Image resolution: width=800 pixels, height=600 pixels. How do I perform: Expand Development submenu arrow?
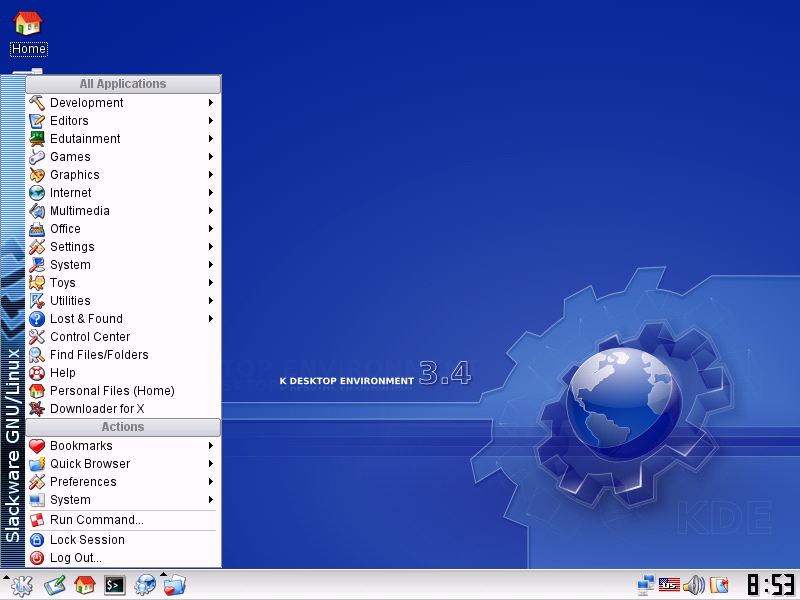(x=210, y=103)
